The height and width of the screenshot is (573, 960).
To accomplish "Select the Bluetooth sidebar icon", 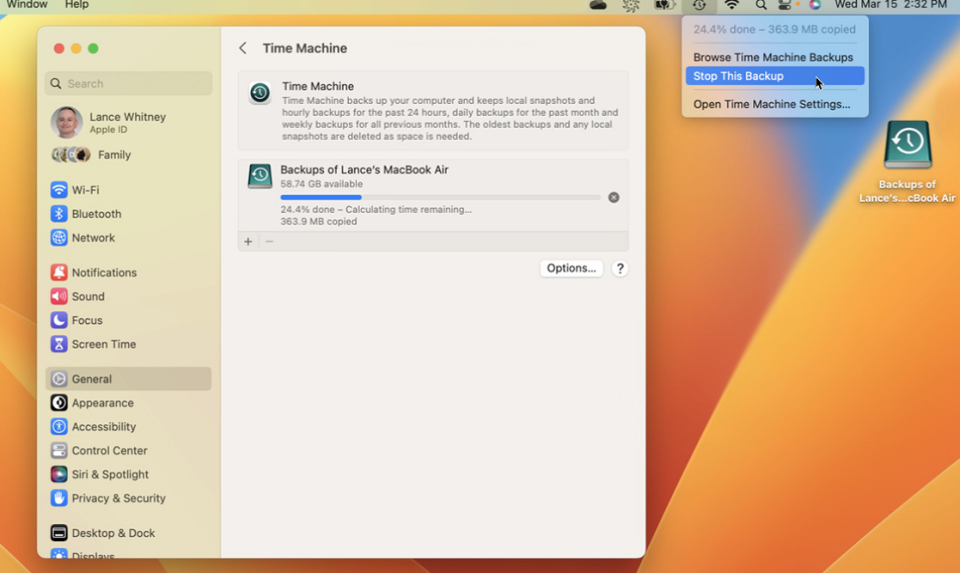I will pyautogui.click(x=59, y=214).
